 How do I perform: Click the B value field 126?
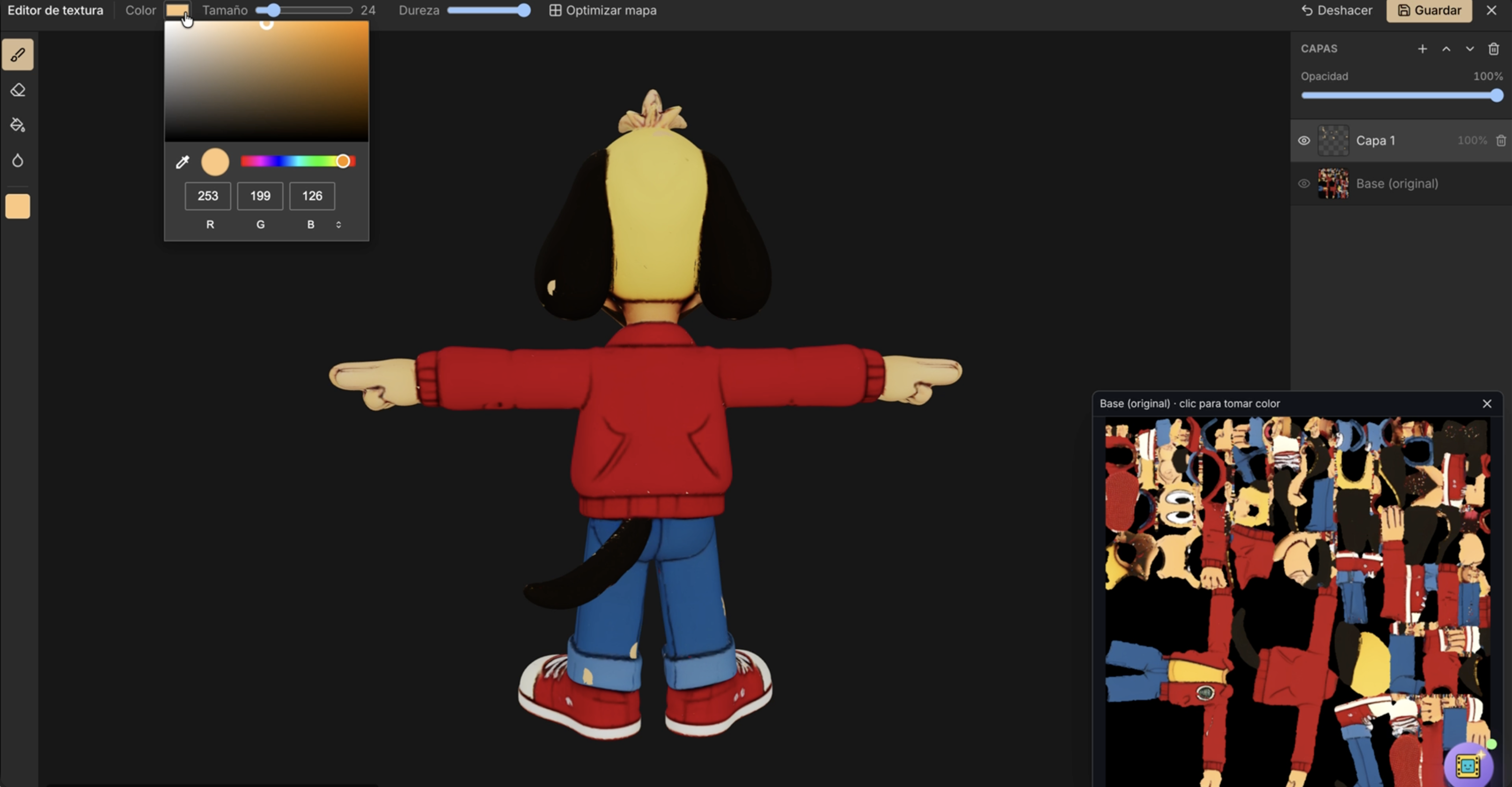[x=312, y=196]
